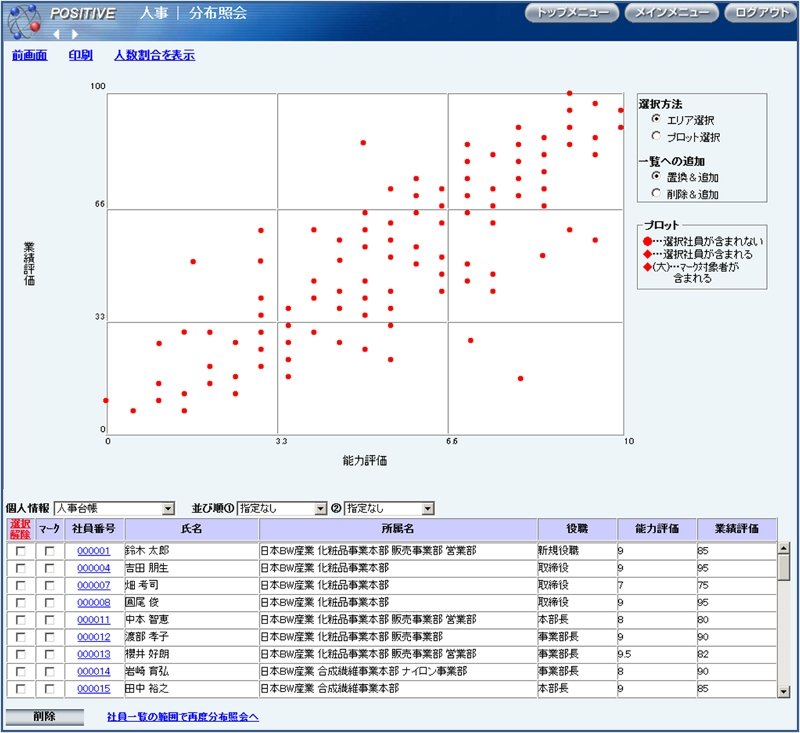The image size is (800, 733).
Task: Click the ログアウト button
Action: pyautogui.click(x=761, y=13)
